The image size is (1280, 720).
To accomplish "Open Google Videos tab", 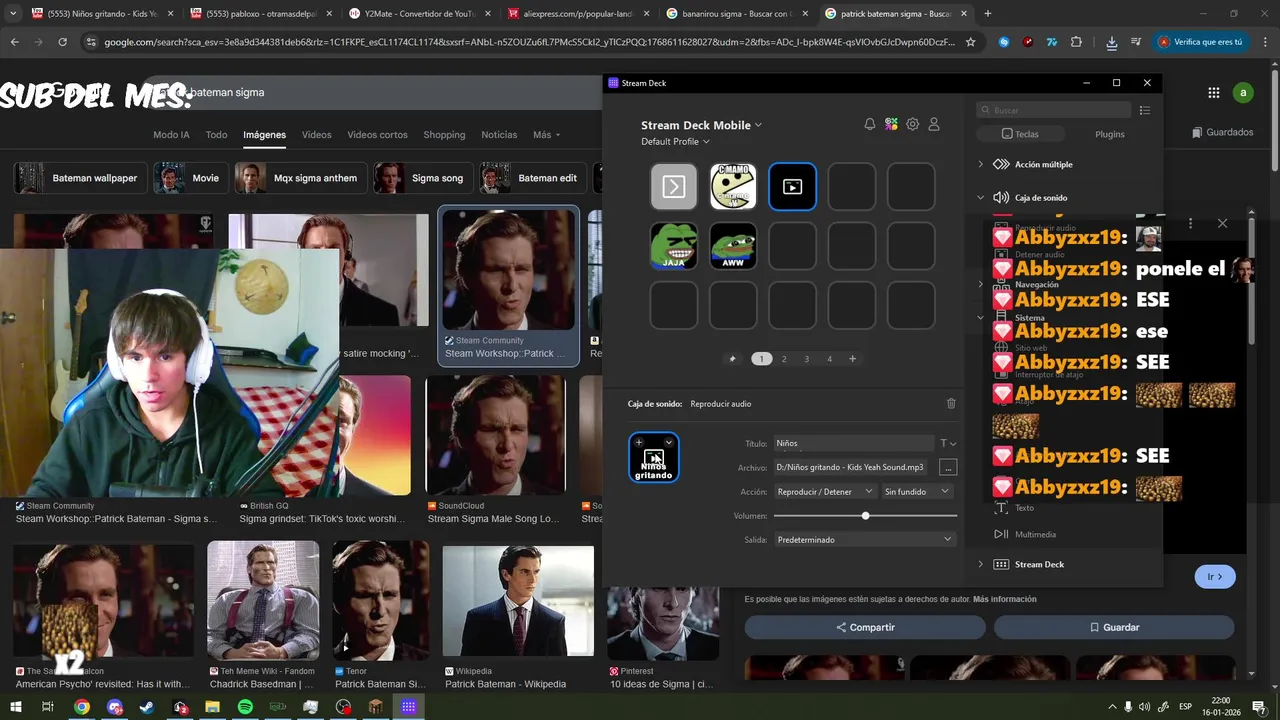I will click(x=316, y=135).
